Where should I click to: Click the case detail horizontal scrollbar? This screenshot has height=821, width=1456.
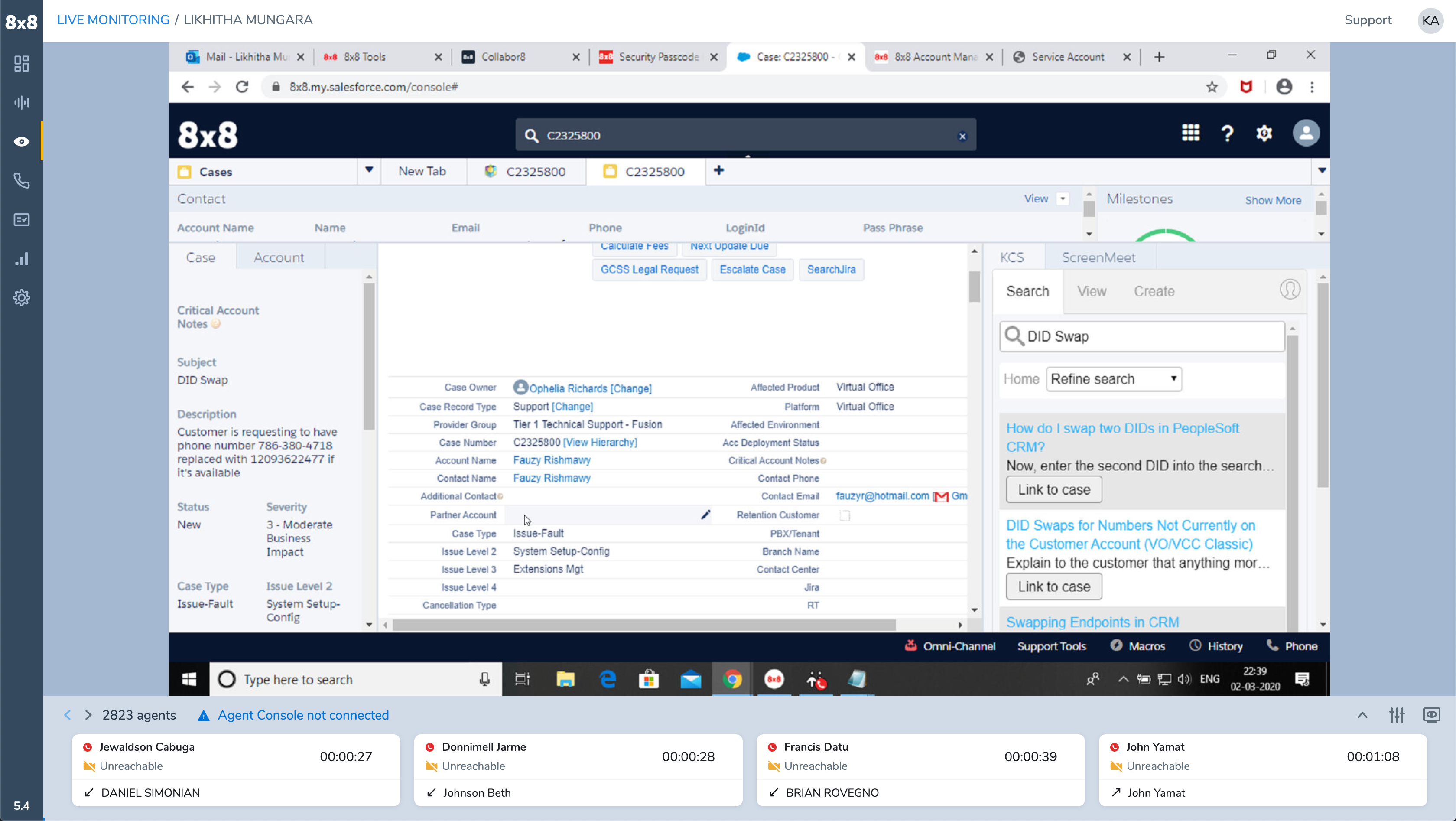coord(644,625)
